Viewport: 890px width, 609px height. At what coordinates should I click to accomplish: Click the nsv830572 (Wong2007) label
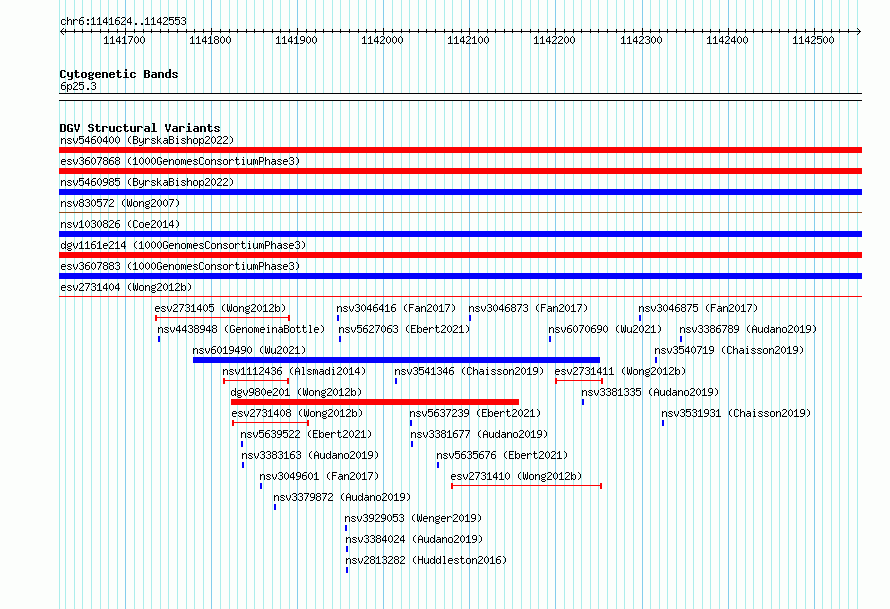pyautogui.click(x=120, y=203)
